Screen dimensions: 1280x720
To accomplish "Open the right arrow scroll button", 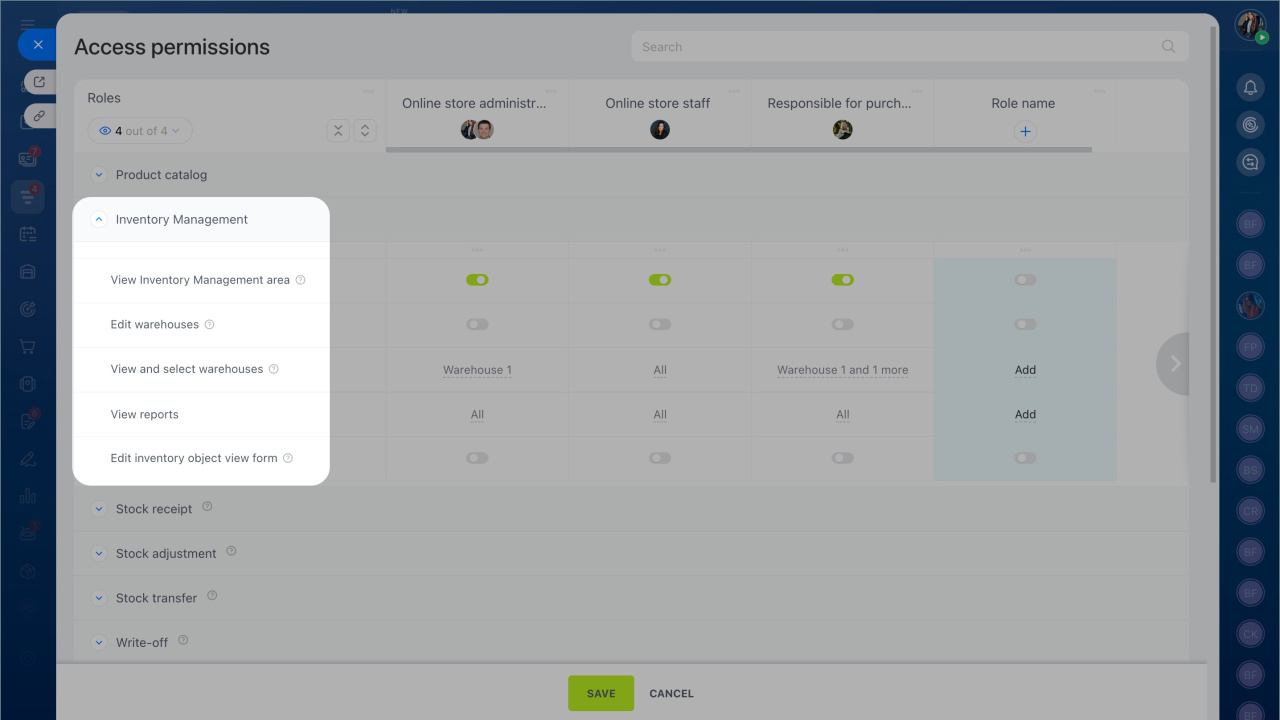I will click(x=1175, y=364).
